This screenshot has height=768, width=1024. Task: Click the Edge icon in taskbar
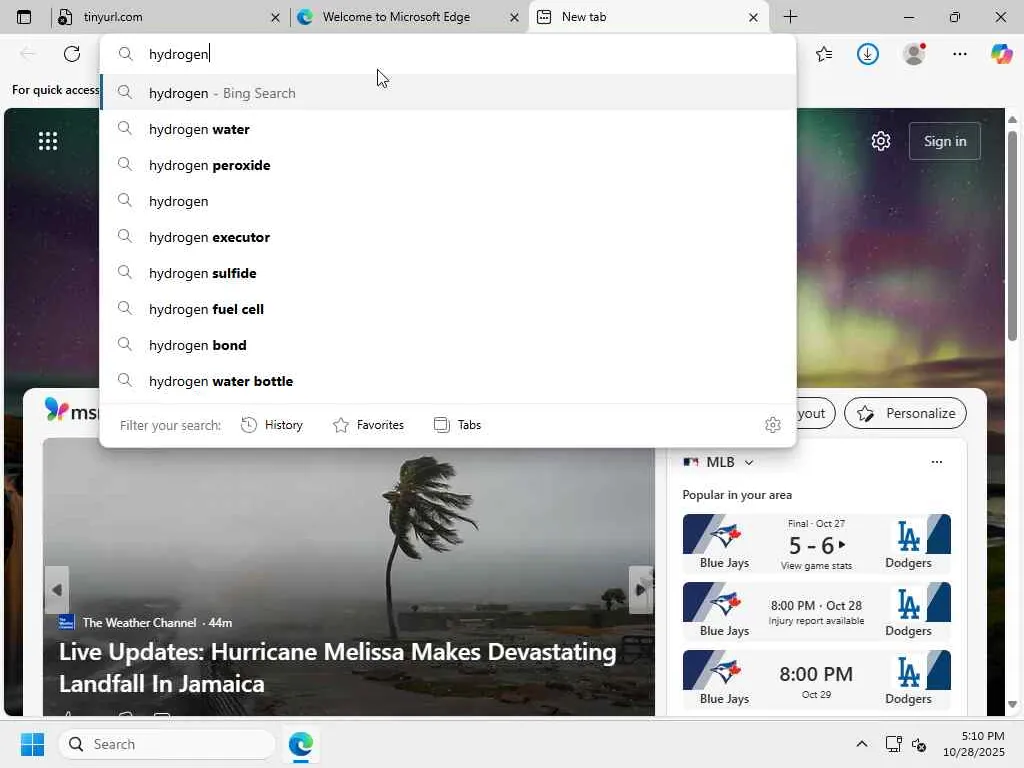point(300,744)
